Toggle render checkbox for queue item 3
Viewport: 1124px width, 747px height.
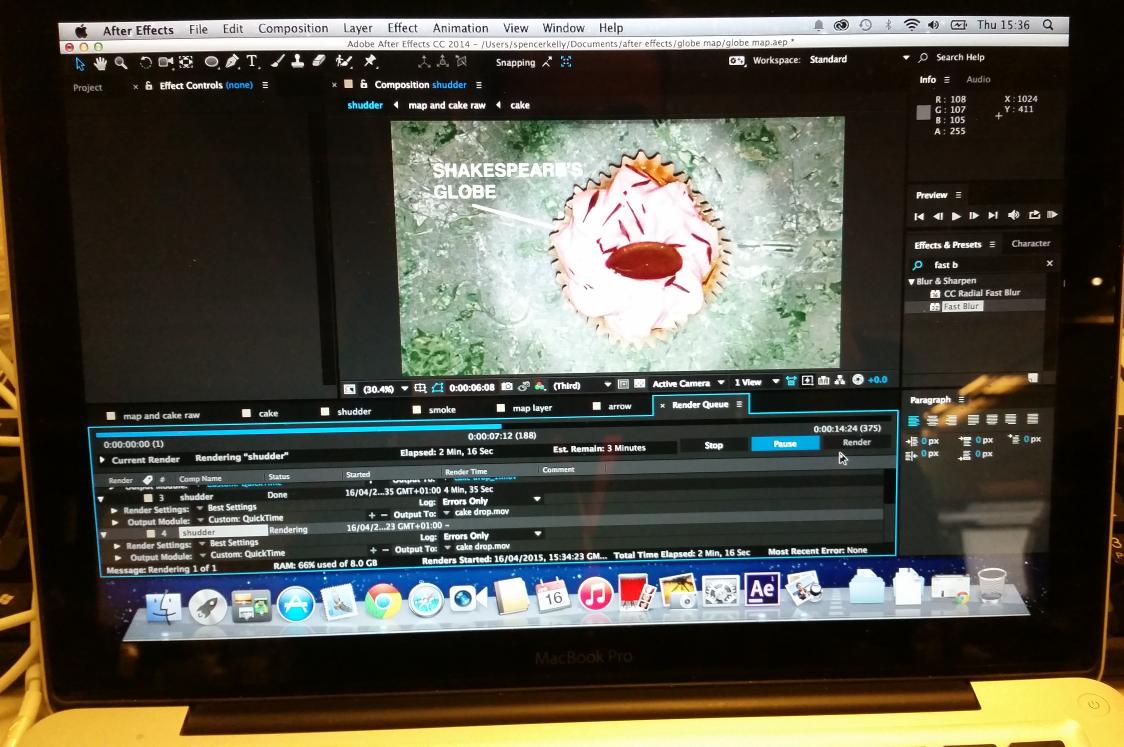point(148,498)
